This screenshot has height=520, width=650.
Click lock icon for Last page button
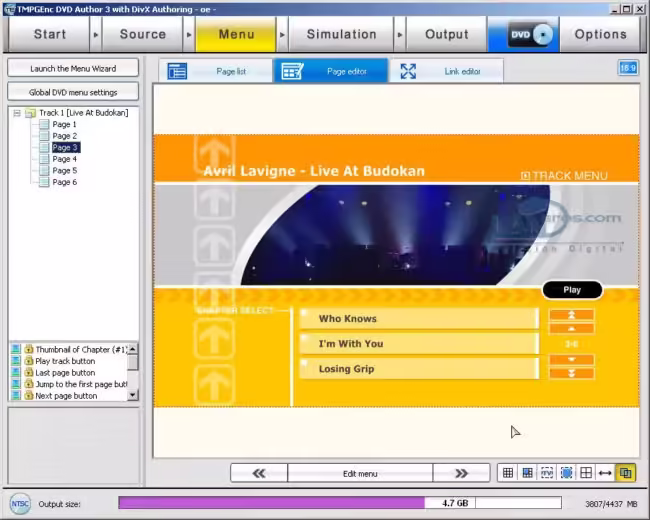pyautogui.click(x=29, y=372)
